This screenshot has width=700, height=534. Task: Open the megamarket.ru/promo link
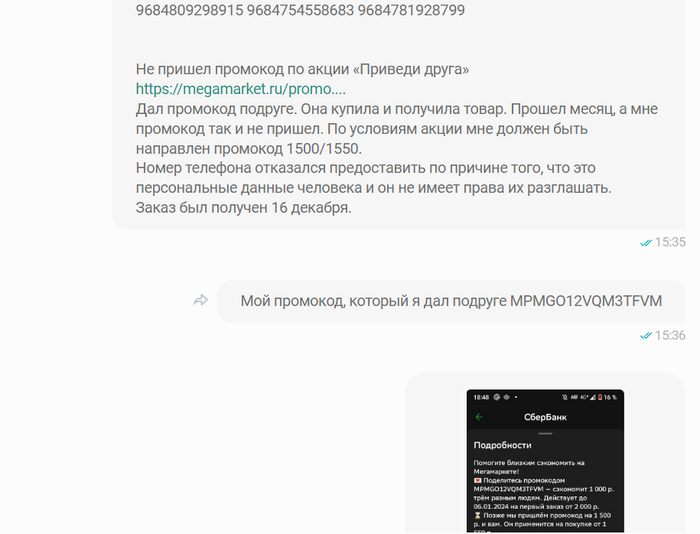tap(241, 89)
